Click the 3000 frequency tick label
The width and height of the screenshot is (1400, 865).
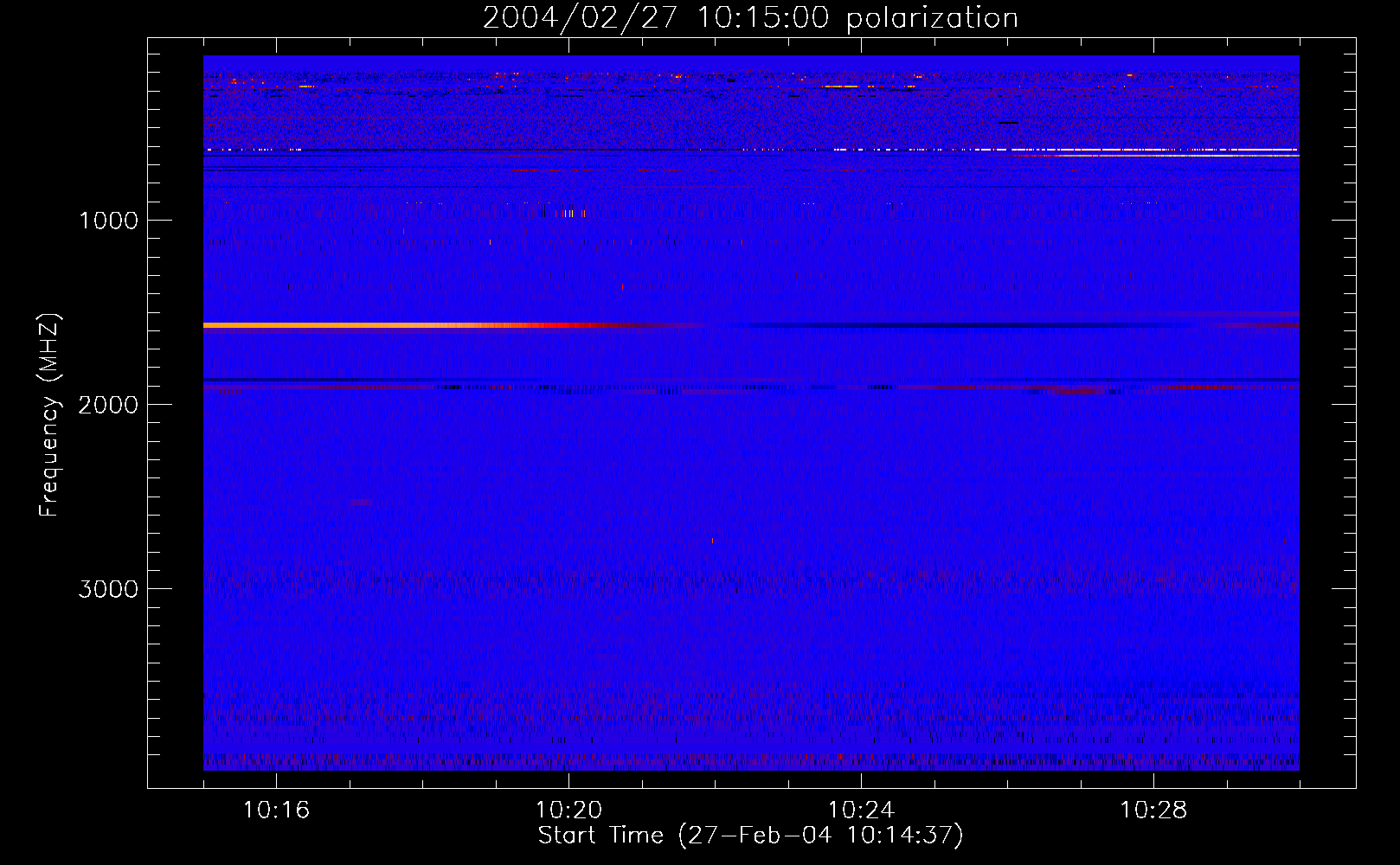coord(108,589)
